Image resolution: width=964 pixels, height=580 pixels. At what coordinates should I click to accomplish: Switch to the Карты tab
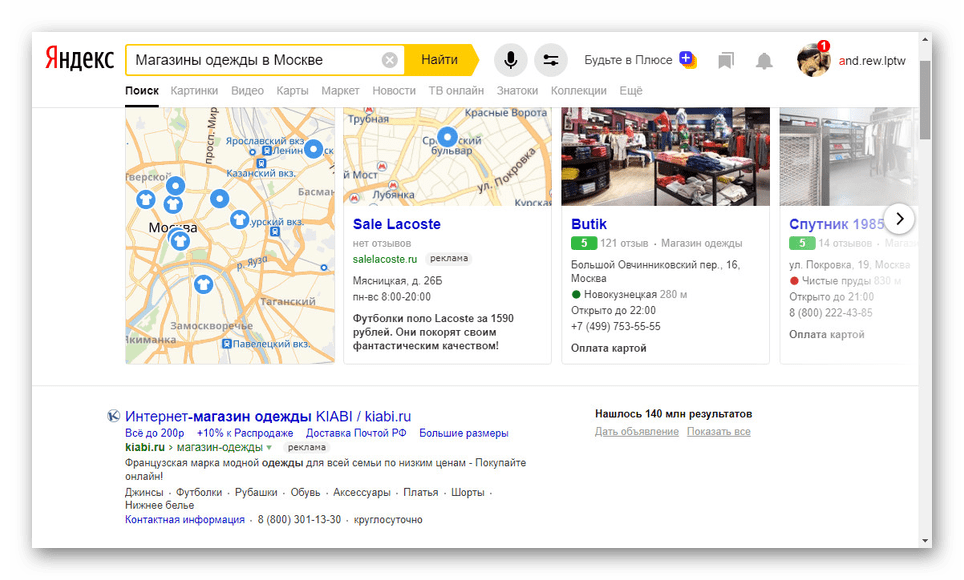pyautogui.click(x=292, y=90)
